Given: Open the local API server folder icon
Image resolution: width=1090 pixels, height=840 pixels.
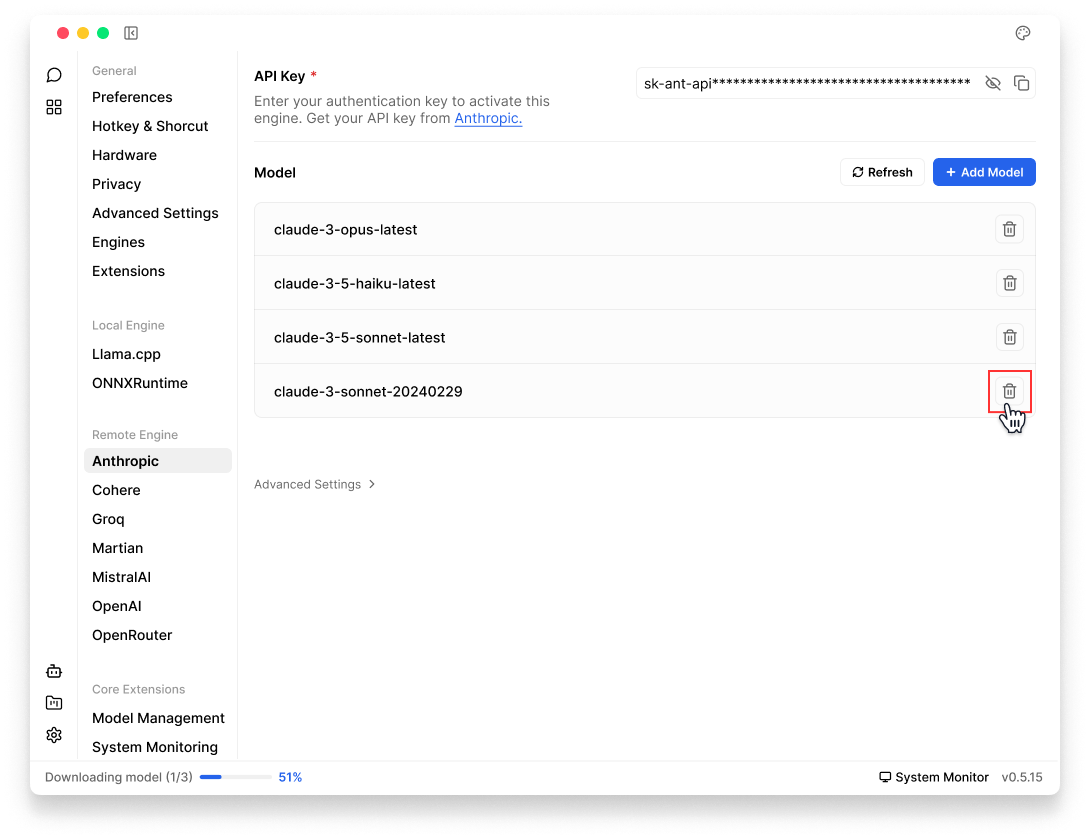Looking at the screenshot, I should [54, 703].
